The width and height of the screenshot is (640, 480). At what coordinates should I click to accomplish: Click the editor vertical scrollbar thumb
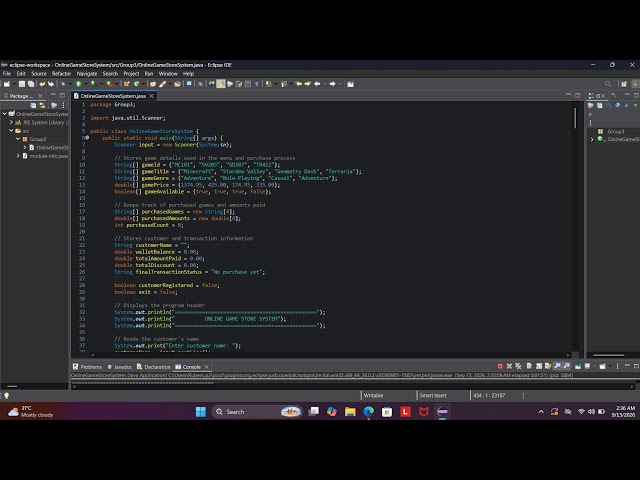[x=575, y=118]
